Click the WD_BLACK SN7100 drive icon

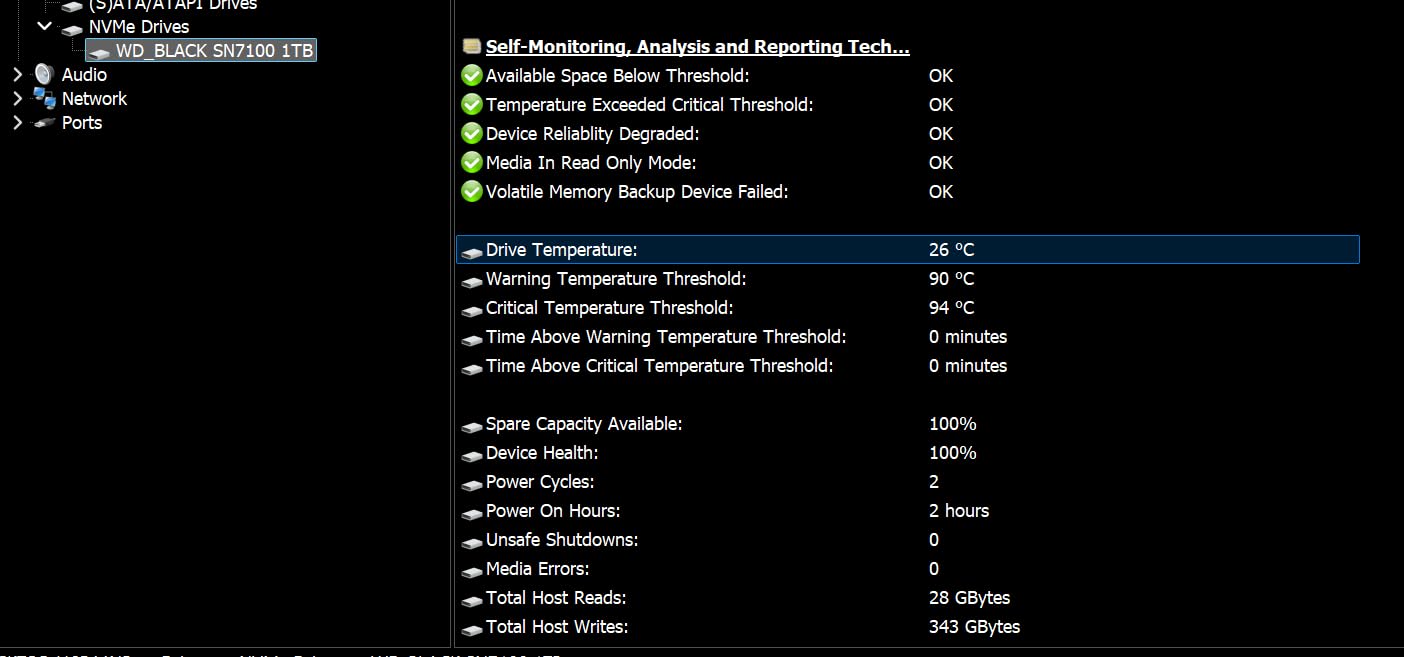(99, 52)
